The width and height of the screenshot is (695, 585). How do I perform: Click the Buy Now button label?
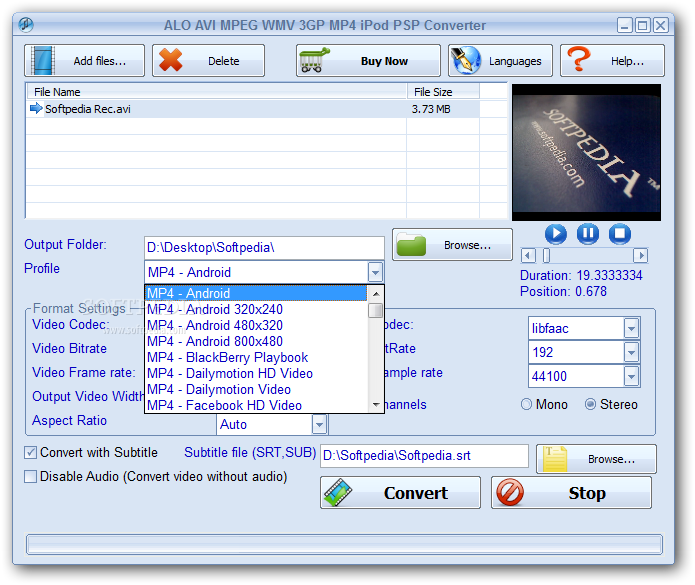(x=384, y=61)
